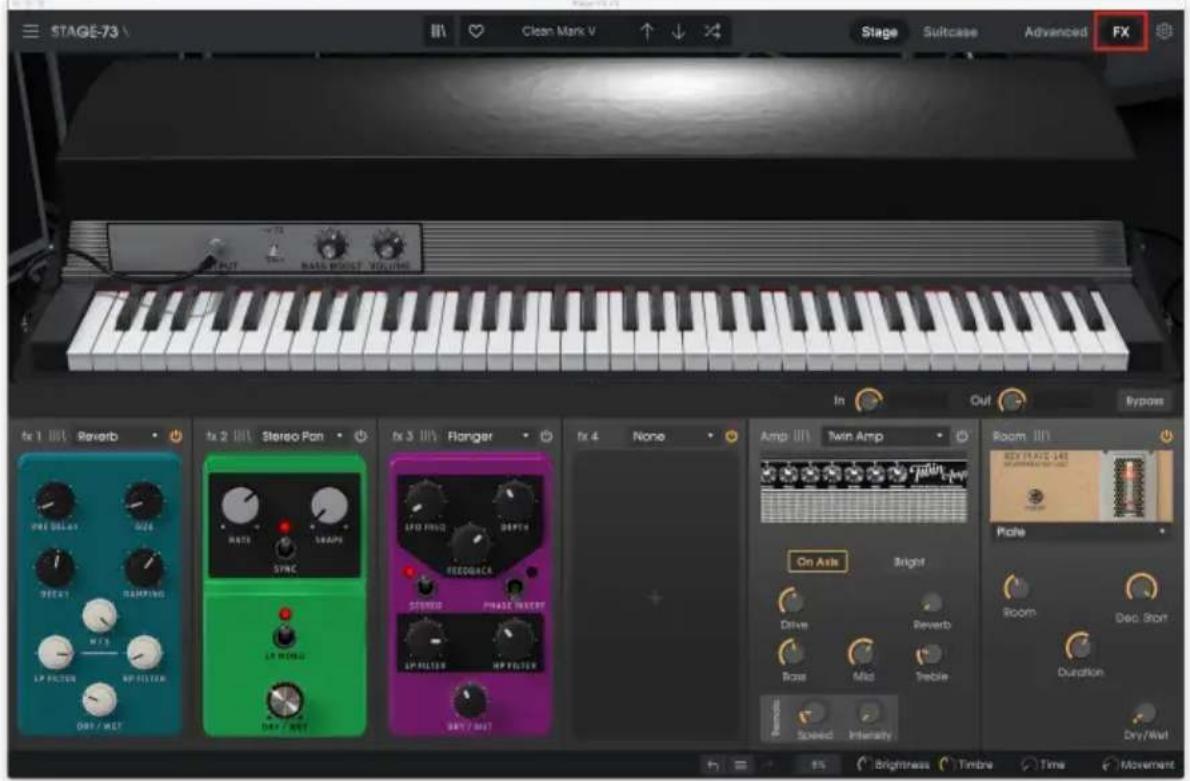
Task: Adjust the In level knob
Action: coord(868,400)
